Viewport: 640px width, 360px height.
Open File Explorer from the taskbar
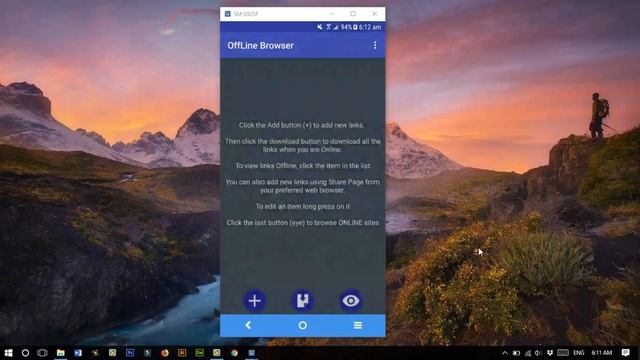(x=60, y=353)
